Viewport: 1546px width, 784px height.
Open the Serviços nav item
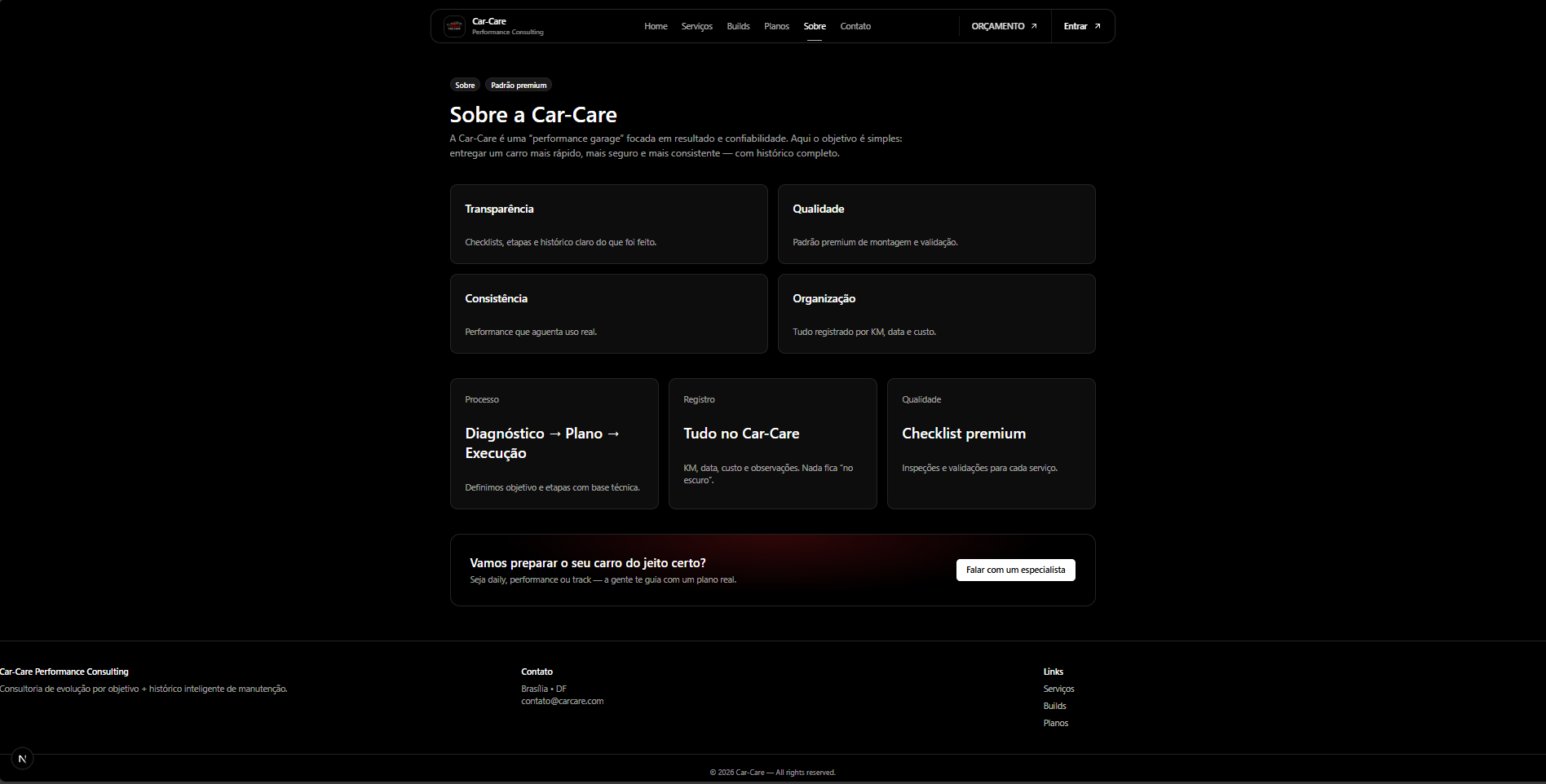(696, 26)
